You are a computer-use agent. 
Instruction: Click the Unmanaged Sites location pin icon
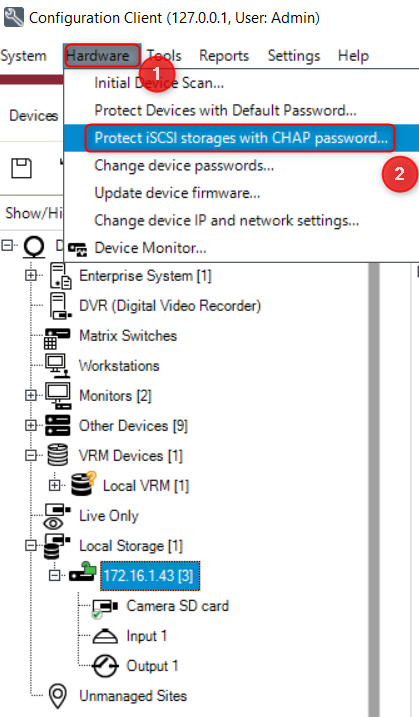(x=58, y=696)
